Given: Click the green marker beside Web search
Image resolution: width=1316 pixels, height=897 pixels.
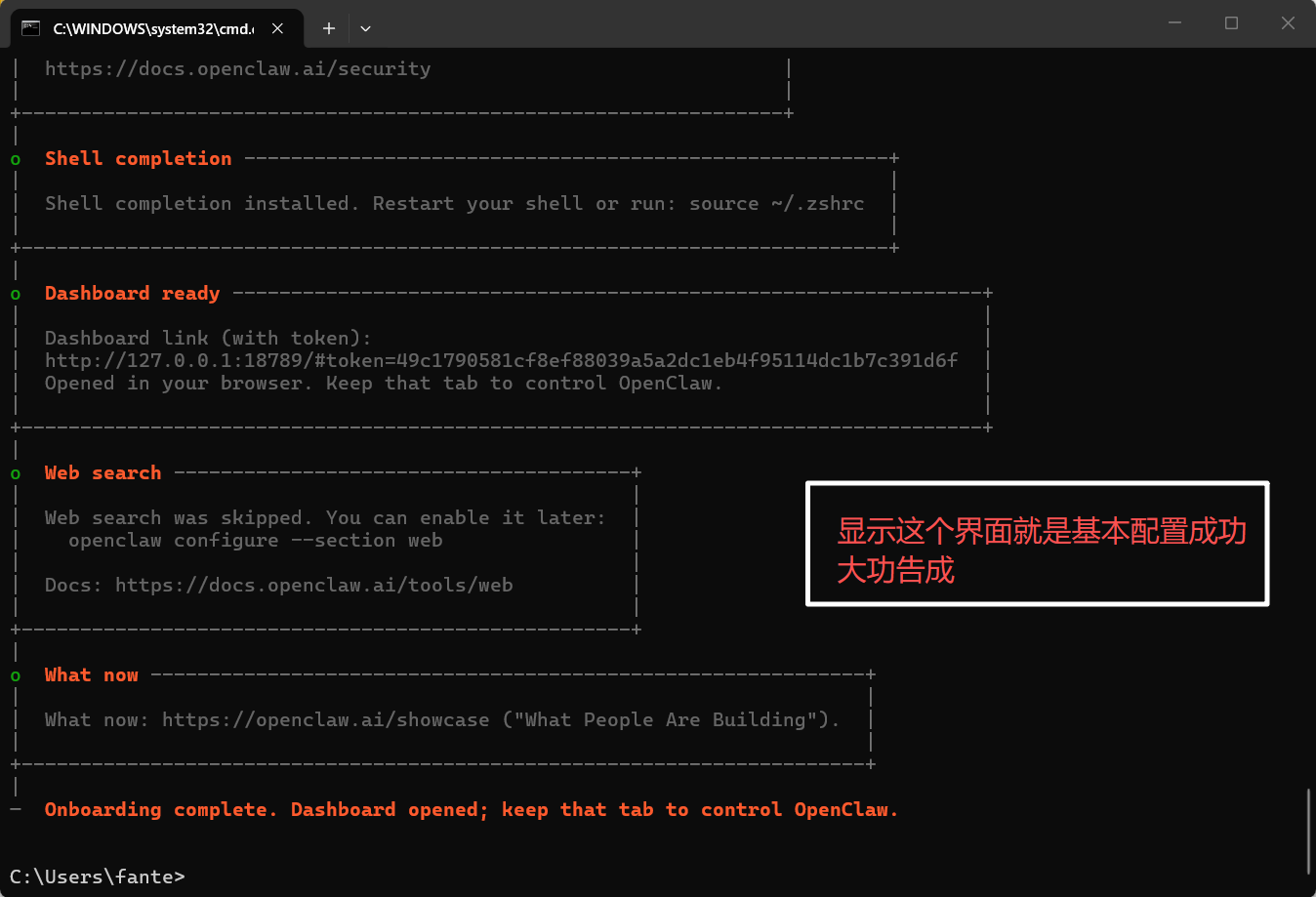Looking at the screenshot, I should [16, 473].
